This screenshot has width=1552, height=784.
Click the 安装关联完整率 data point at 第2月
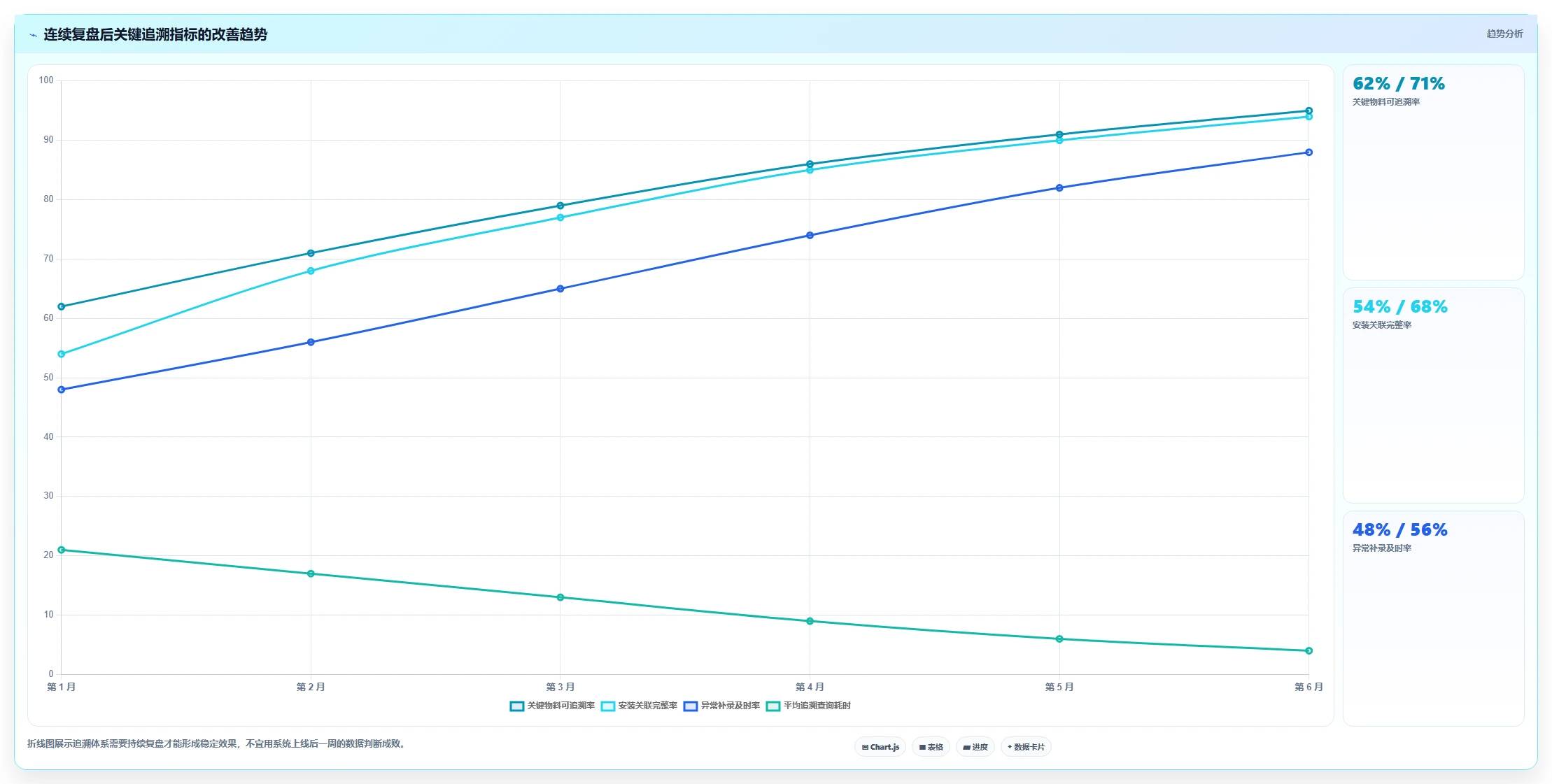coord(311,271)
